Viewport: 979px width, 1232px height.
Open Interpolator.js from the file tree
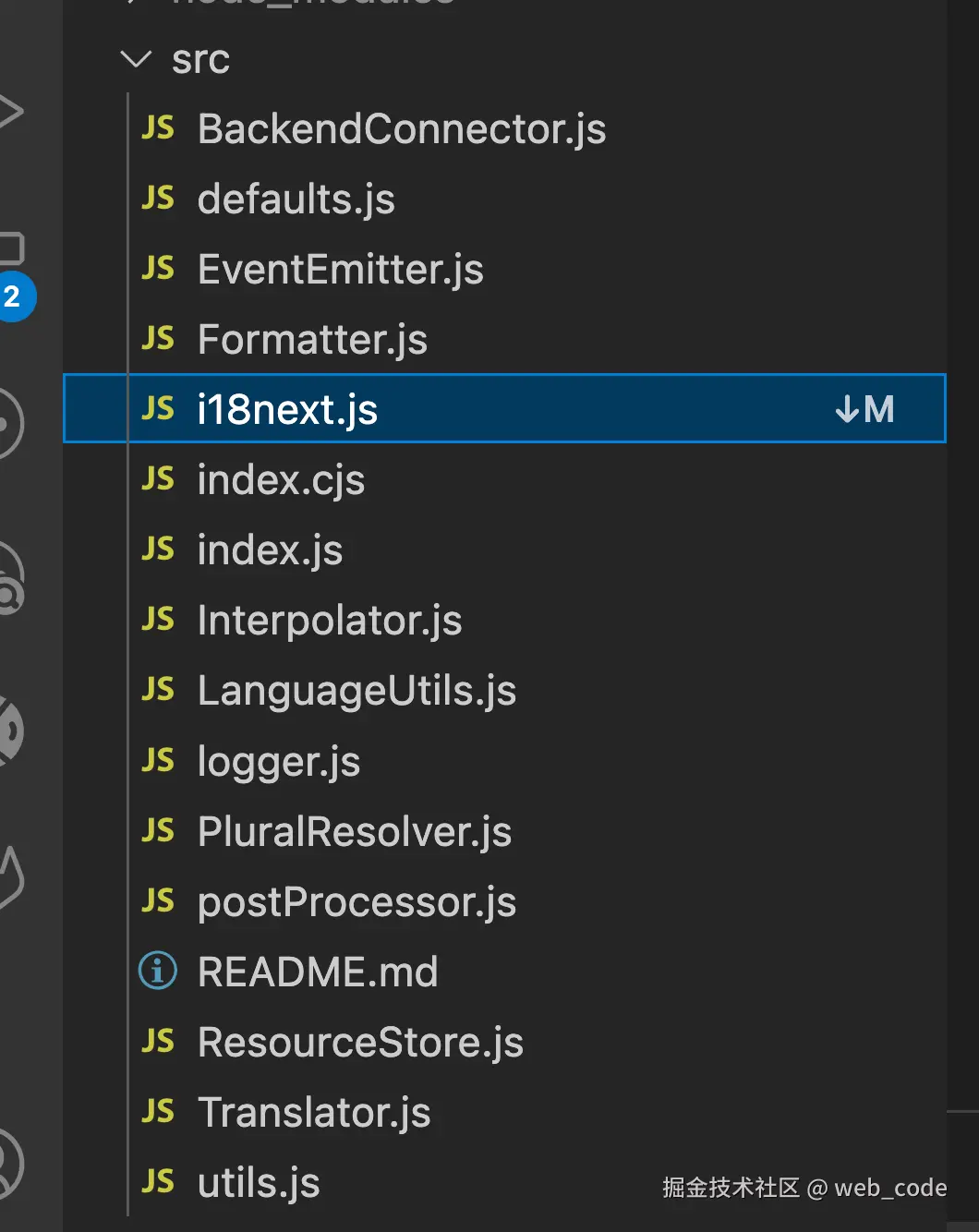330,621
